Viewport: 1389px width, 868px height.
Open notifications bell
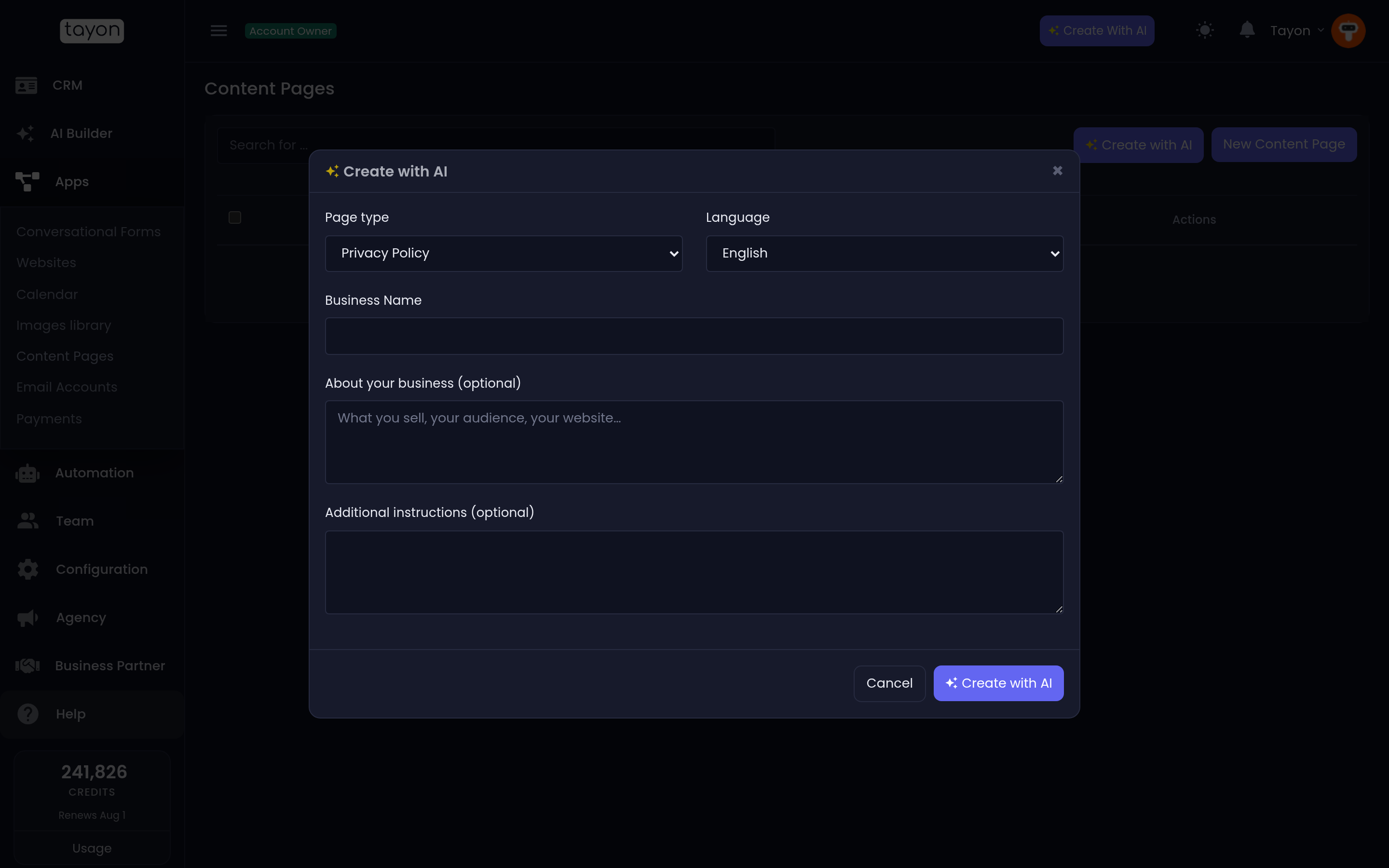point(1247,30)
